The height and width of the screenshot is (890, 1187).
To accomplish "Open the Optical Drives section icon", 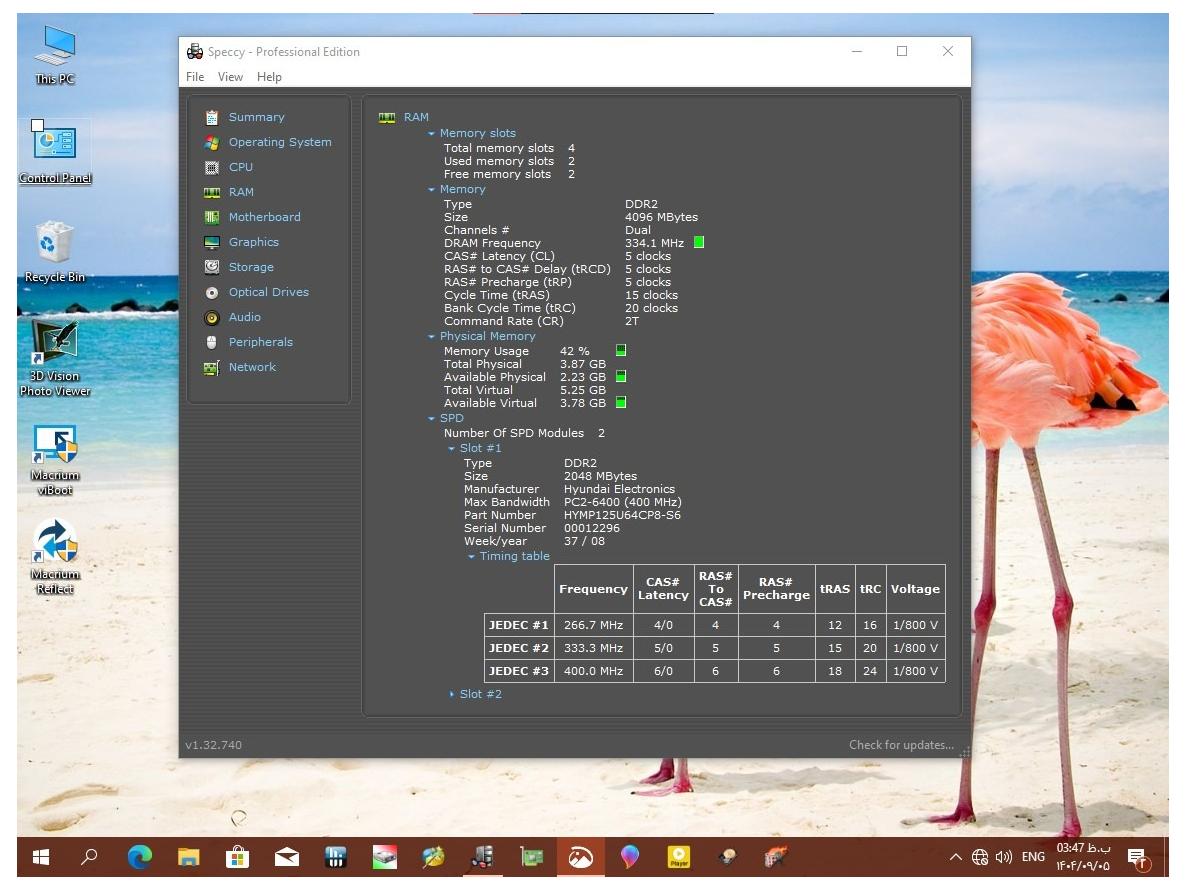I will (211, 292).
